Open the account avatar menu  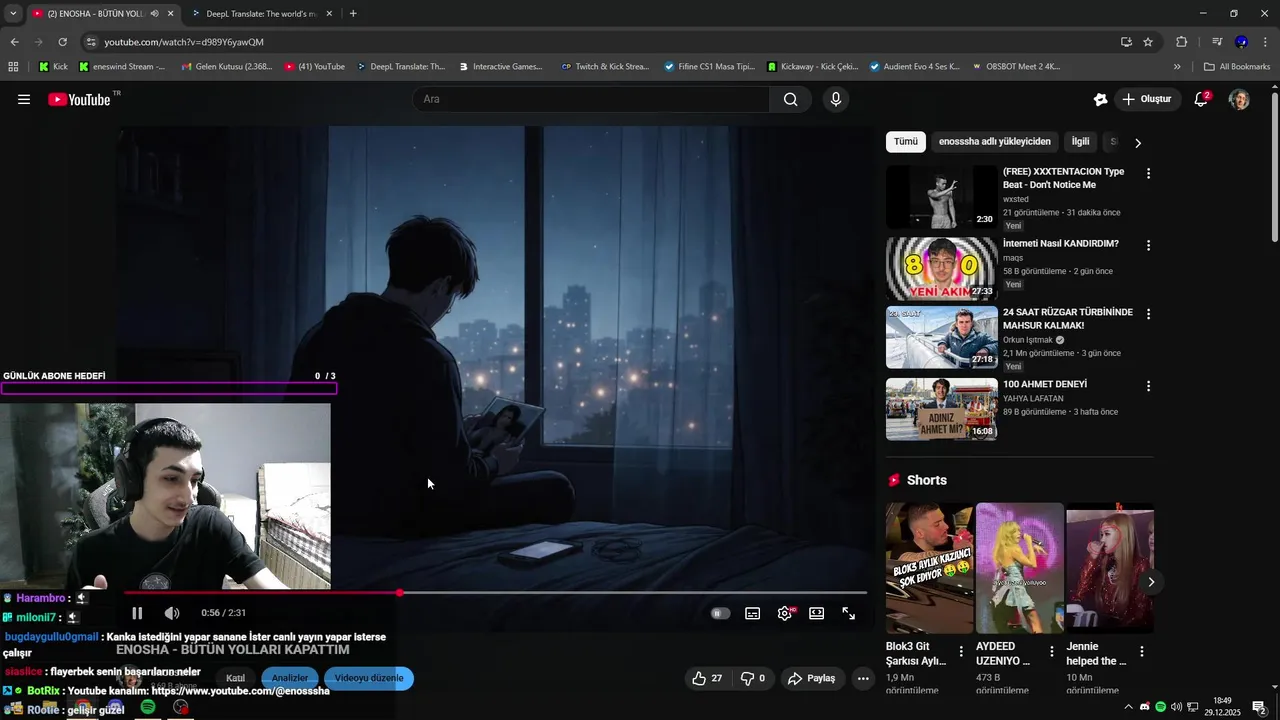coord(1239,99)
